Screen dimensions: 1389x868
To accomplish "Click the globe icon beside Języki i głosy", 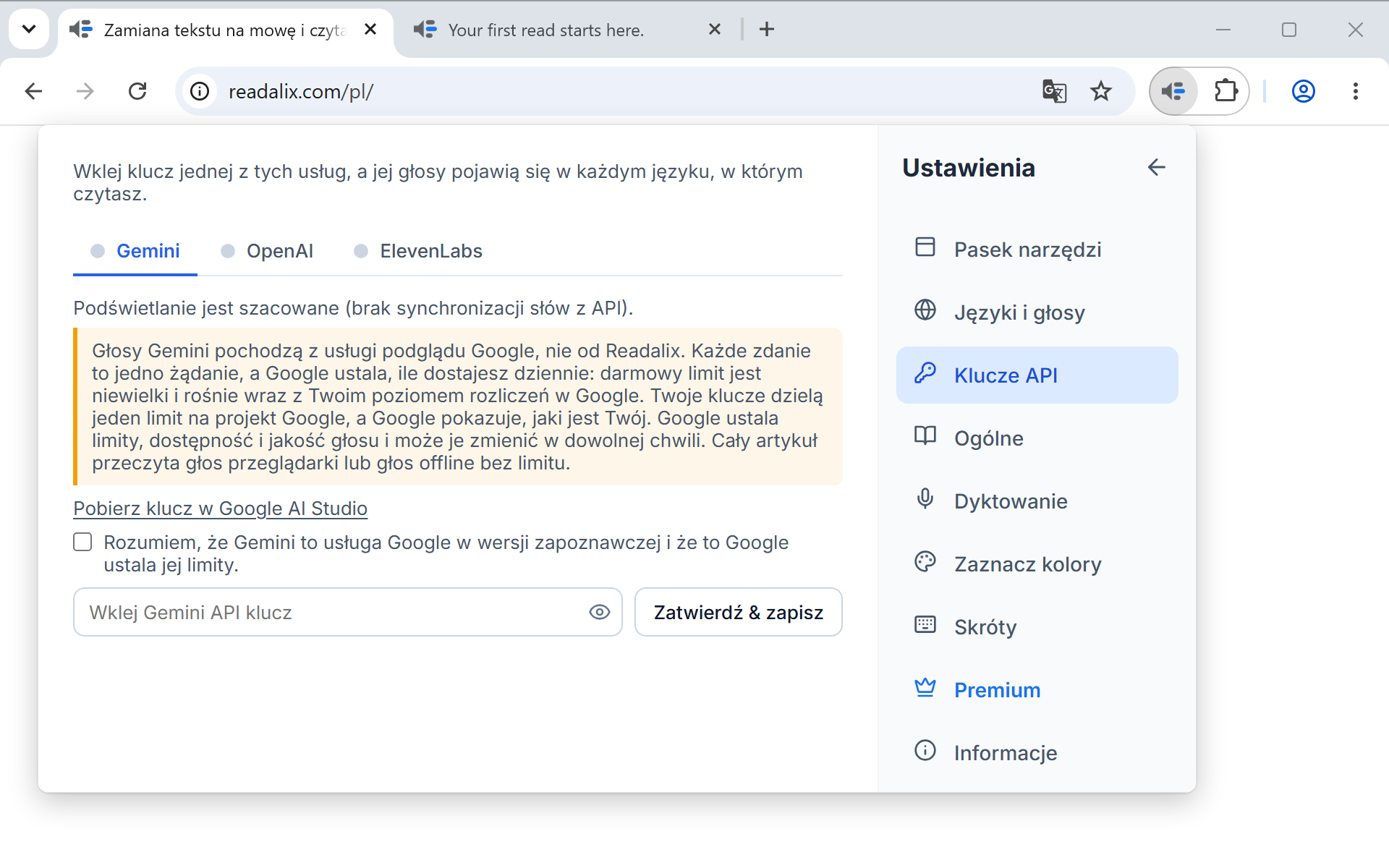I will tap(925, 310).
